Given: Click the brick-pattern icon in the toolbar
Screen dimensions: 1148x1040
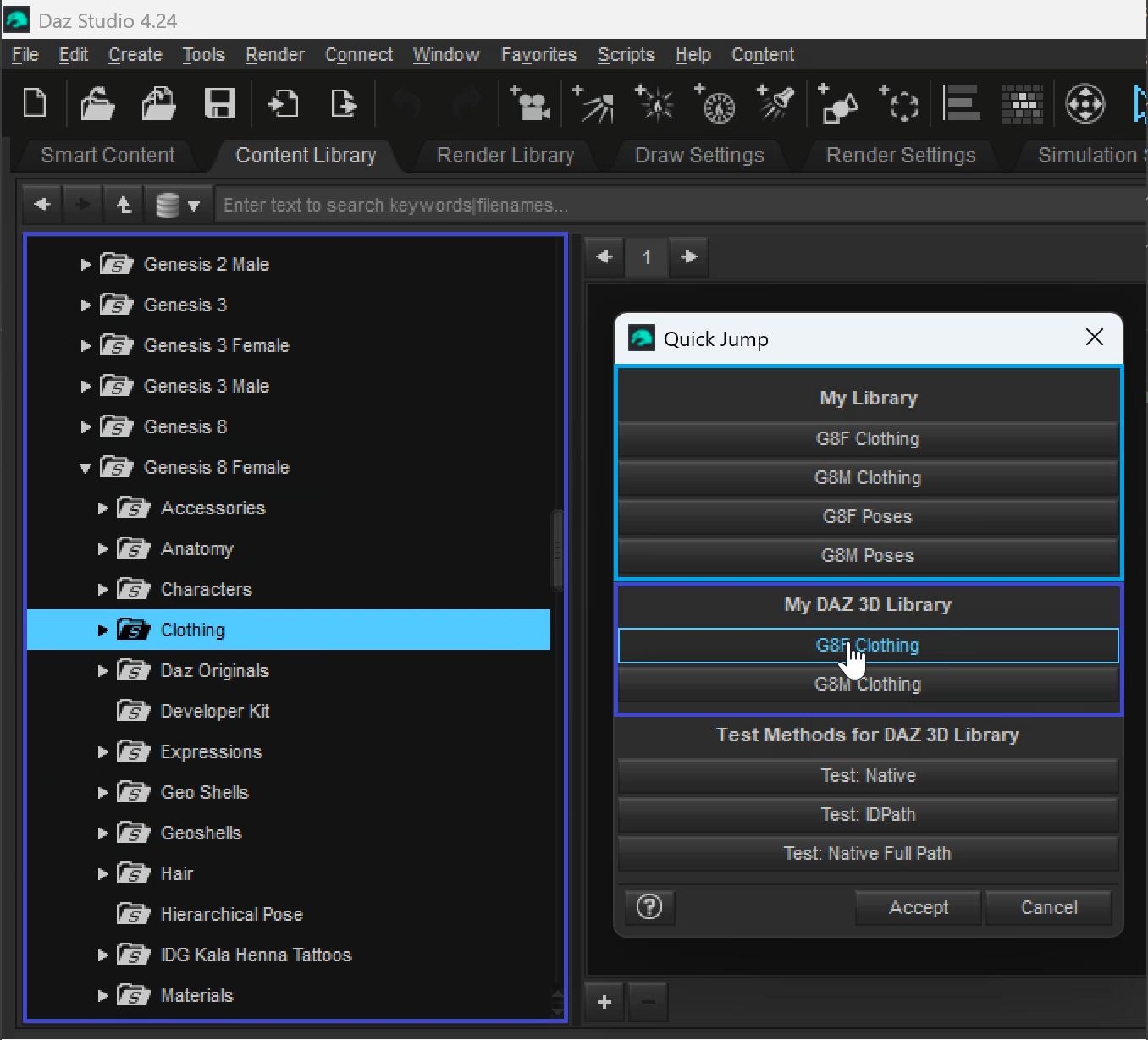Looking at the screenshot, I should tap(1023, 103).
